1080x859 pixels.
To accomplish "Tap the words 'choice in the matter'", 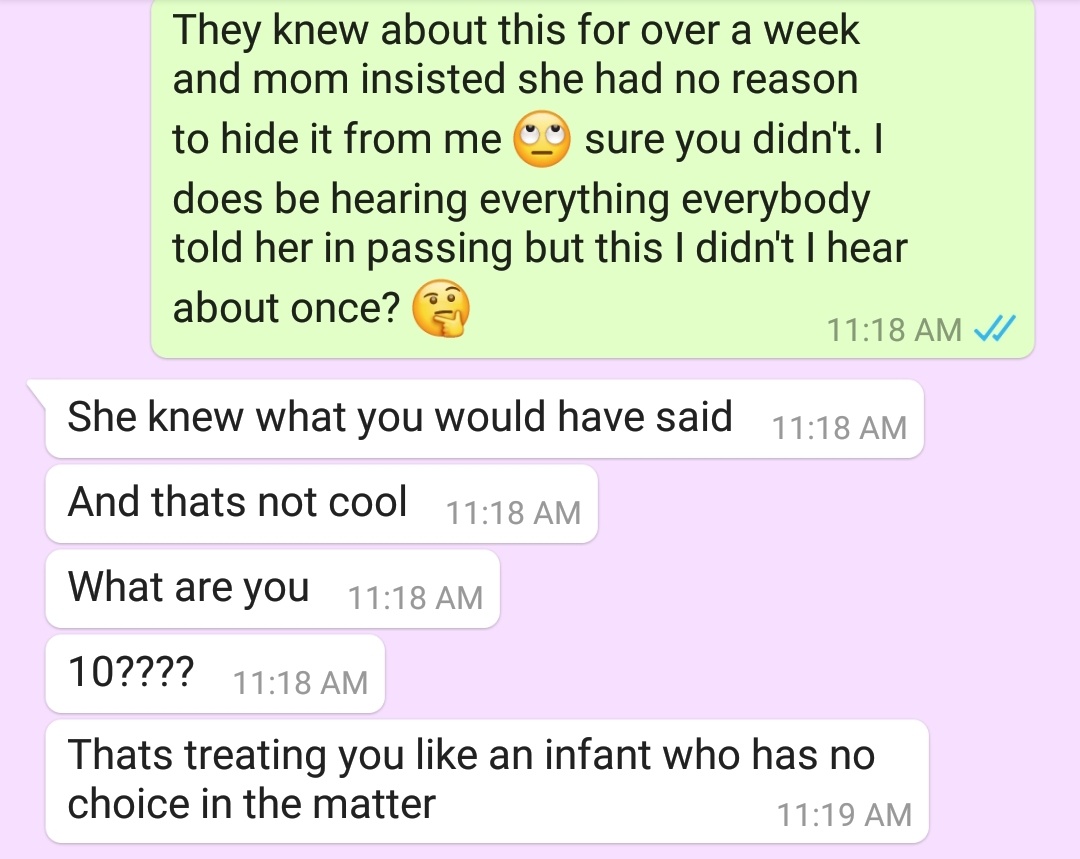I will (x=251, y=804).
